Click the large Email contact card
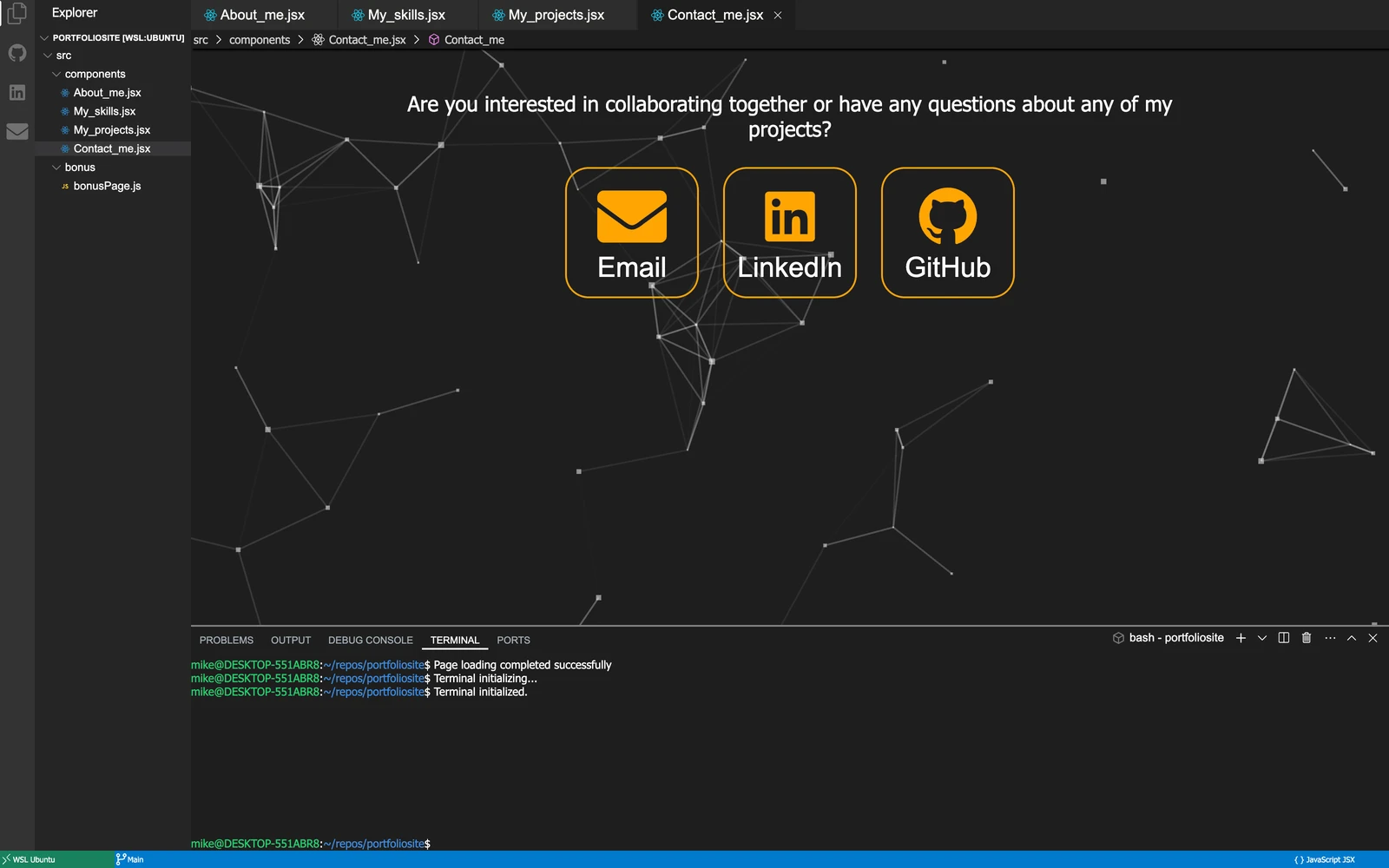Image resolution: width=1389 pixels, height=868 pixels. pos(632,233)
